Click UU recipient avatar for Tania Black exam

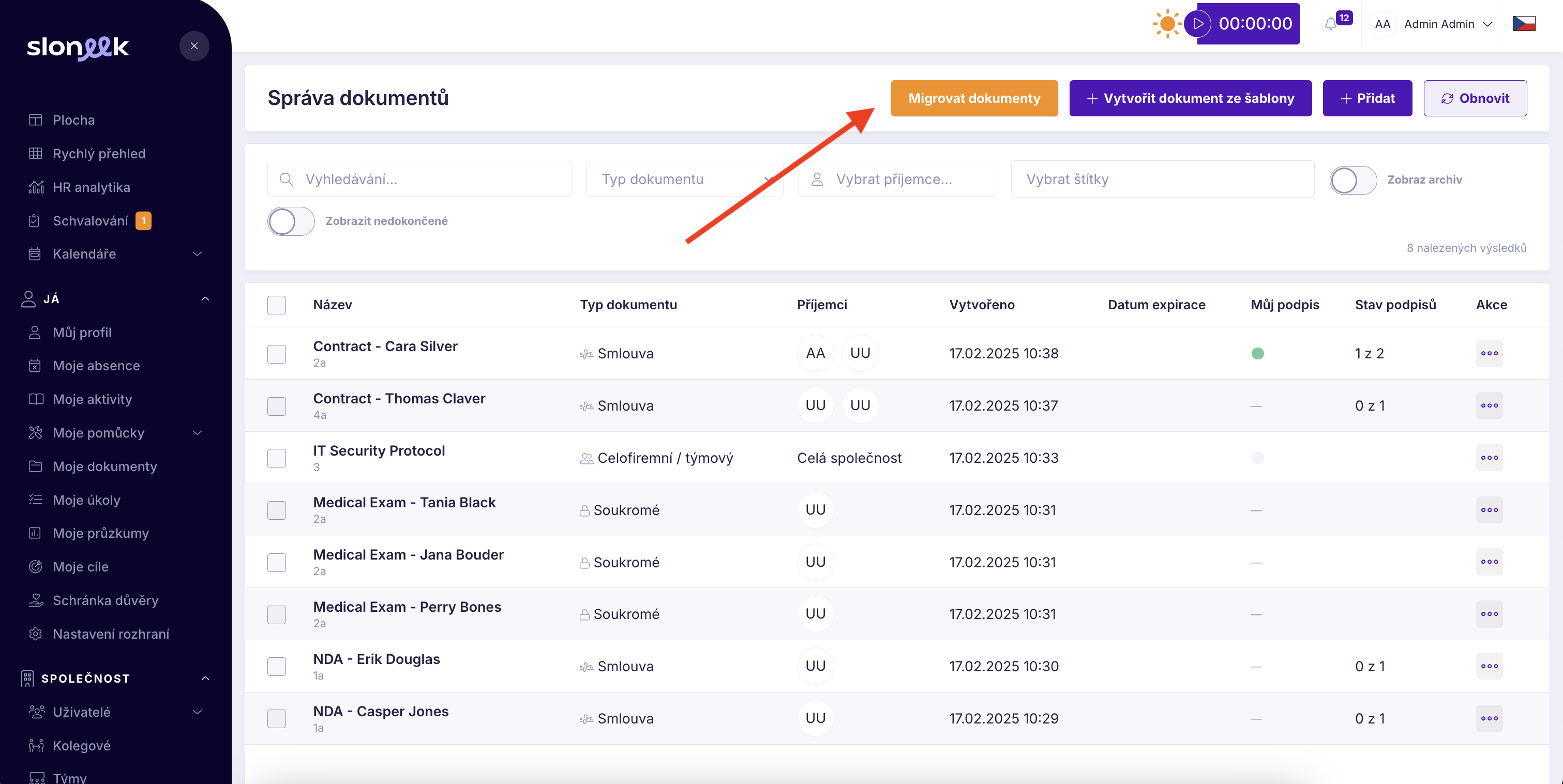(816, 510)
